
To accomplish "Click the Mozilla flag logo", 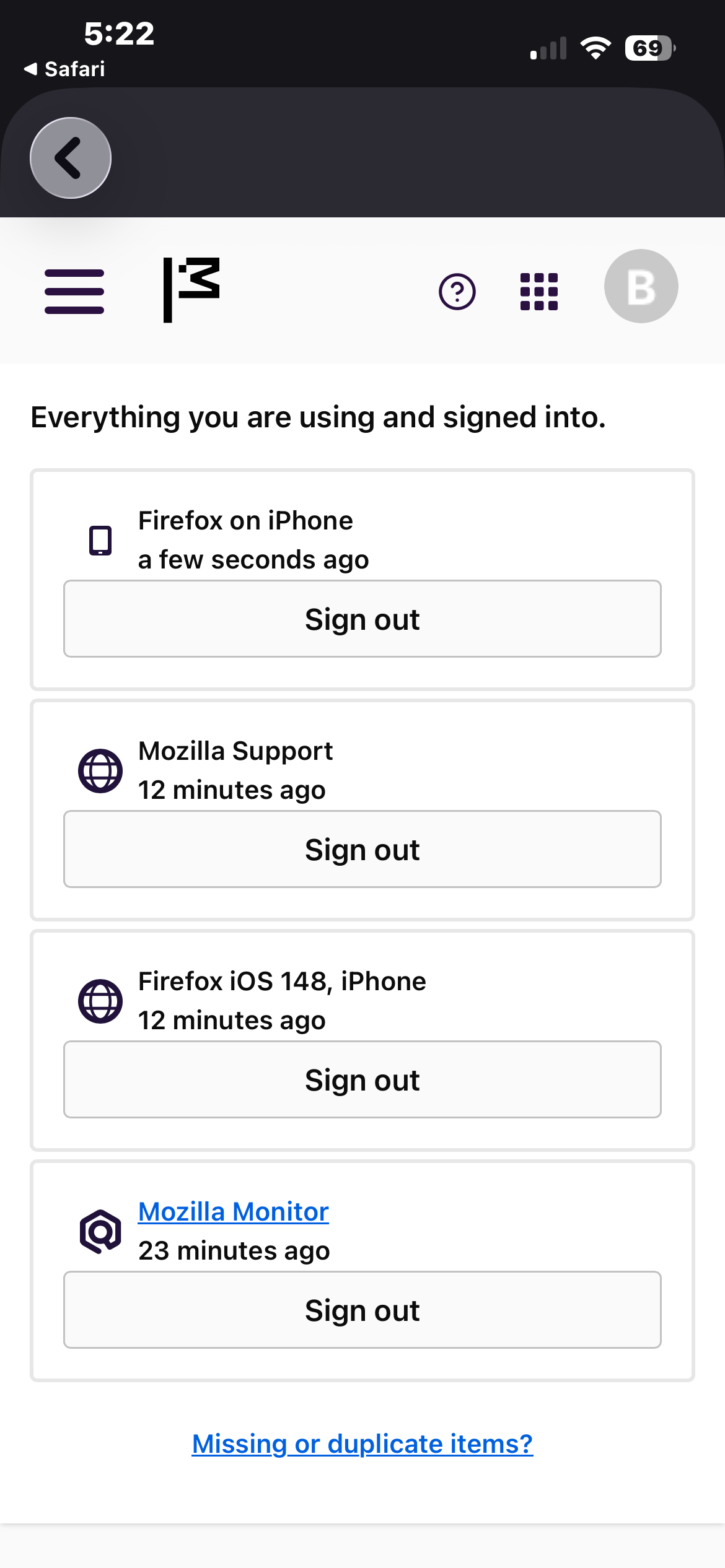I will 191,289.
